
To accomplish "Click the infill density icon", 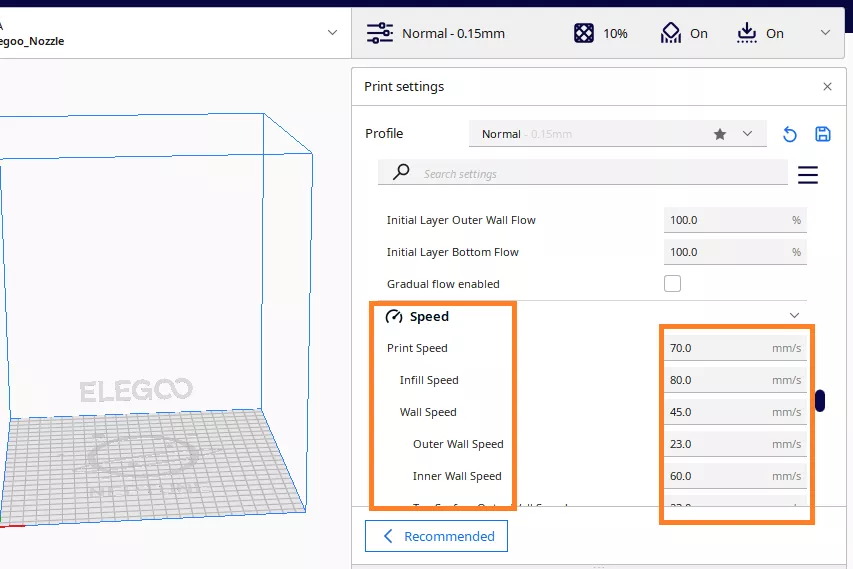I will (584, 33).
